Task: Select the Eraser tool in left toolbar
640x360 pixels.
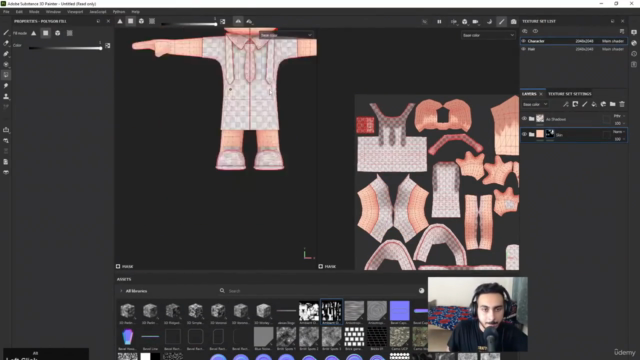Action: tap(6, 43)
